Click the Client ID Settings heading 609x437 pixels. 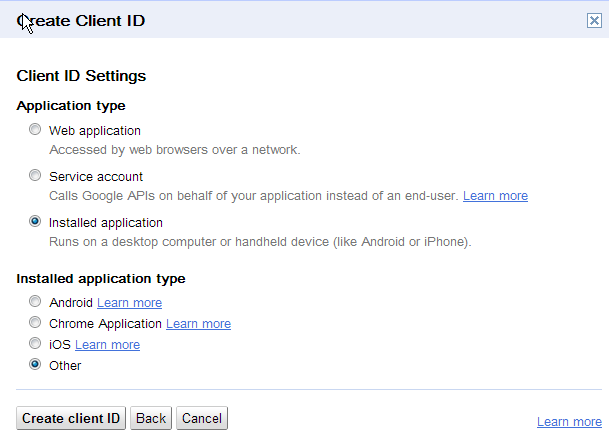82,76
